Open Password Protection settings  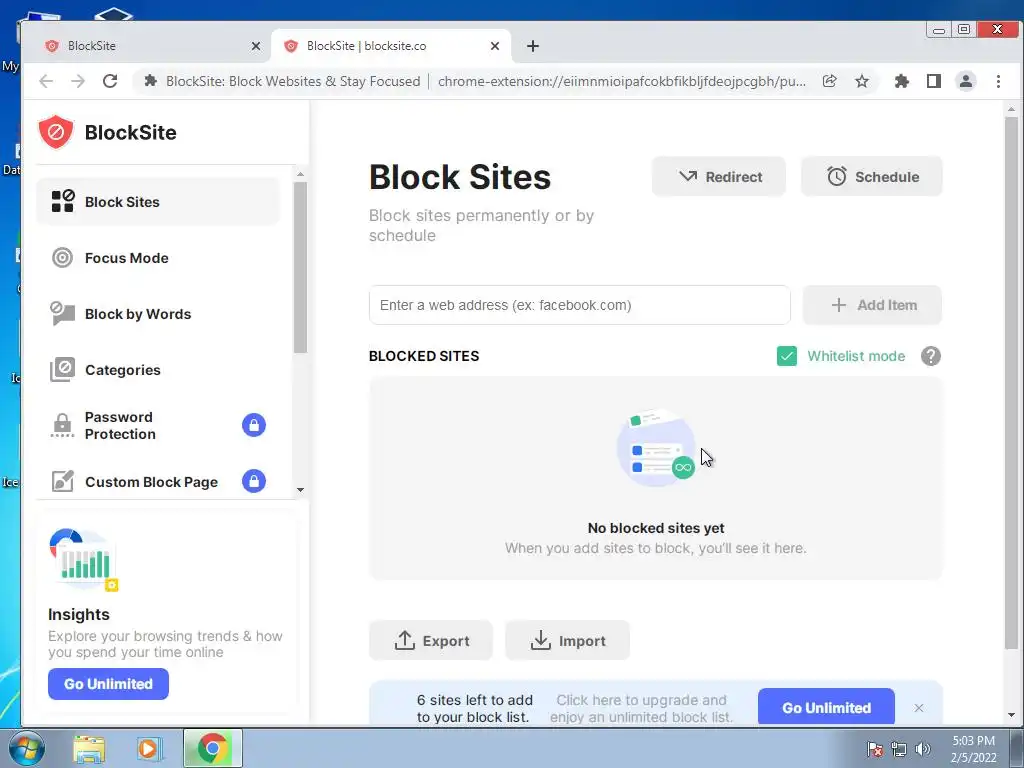pos(157,425)
